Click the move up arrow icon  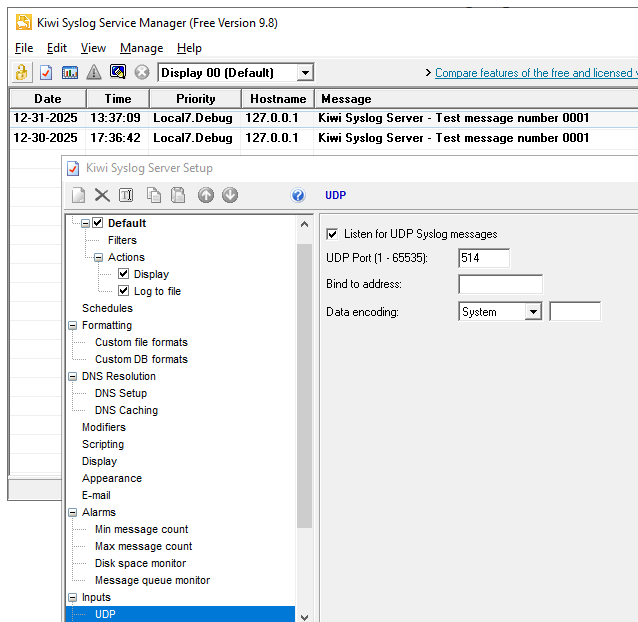(206, 195)
